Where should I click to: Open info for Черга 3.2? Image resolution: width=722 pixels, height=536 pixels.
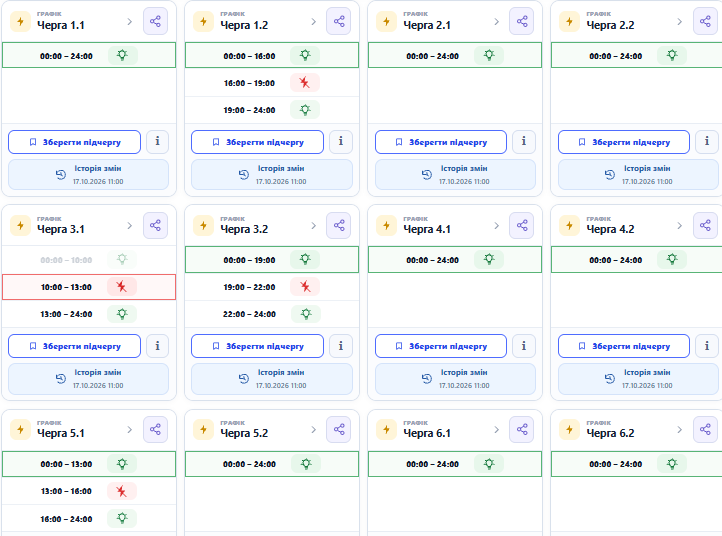coord(341,346)
